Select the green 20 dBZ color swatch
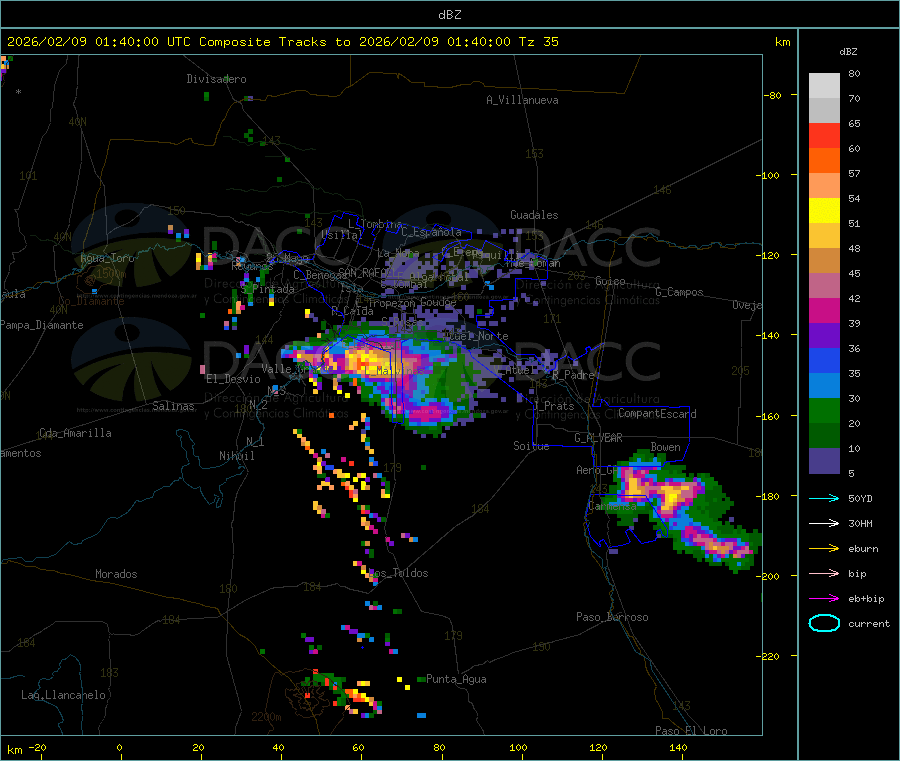Screen dimensions: 900x761 tap(824, 410)
